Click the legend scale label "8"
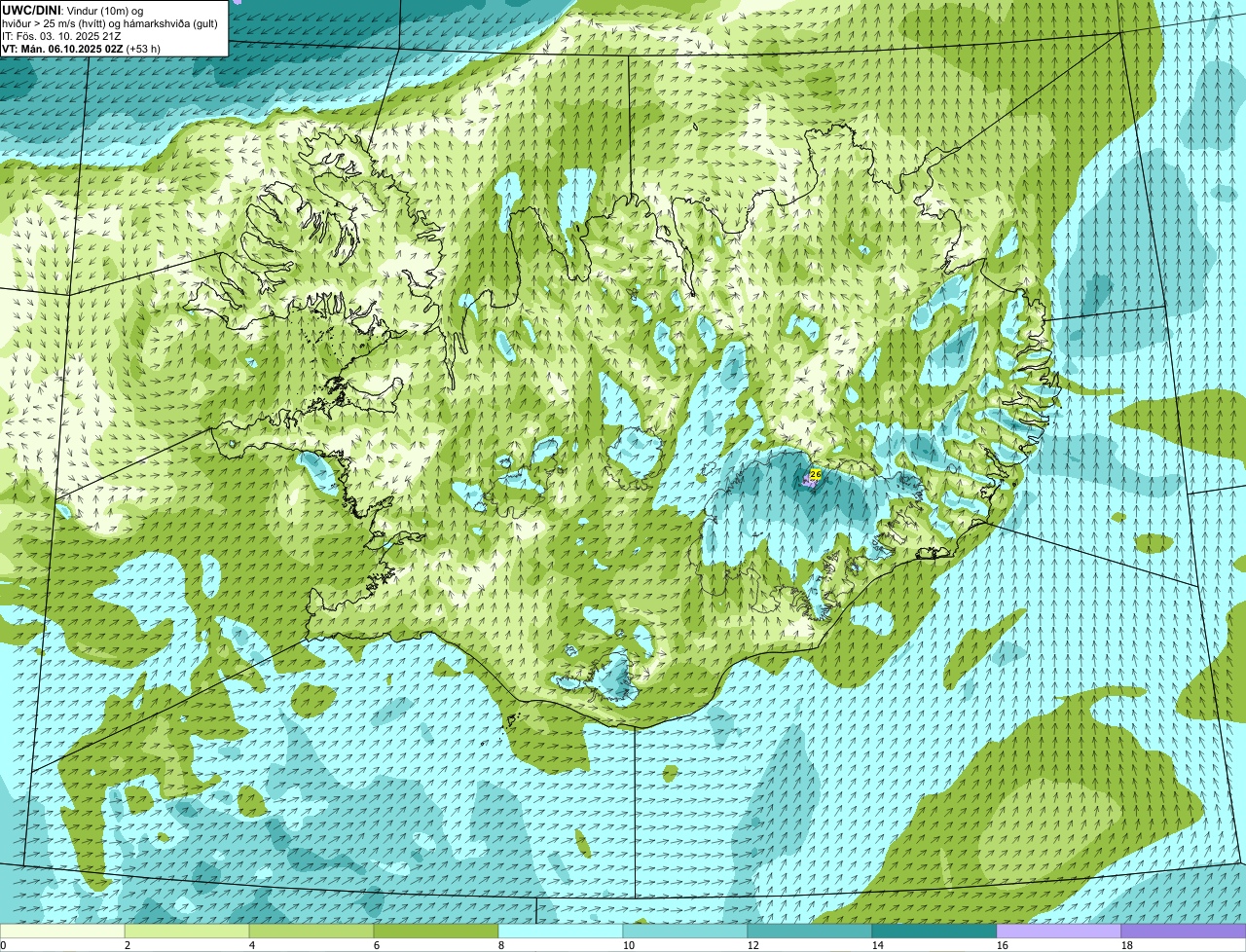Screen dimensions: 1246x952 [x=501, y=945]
